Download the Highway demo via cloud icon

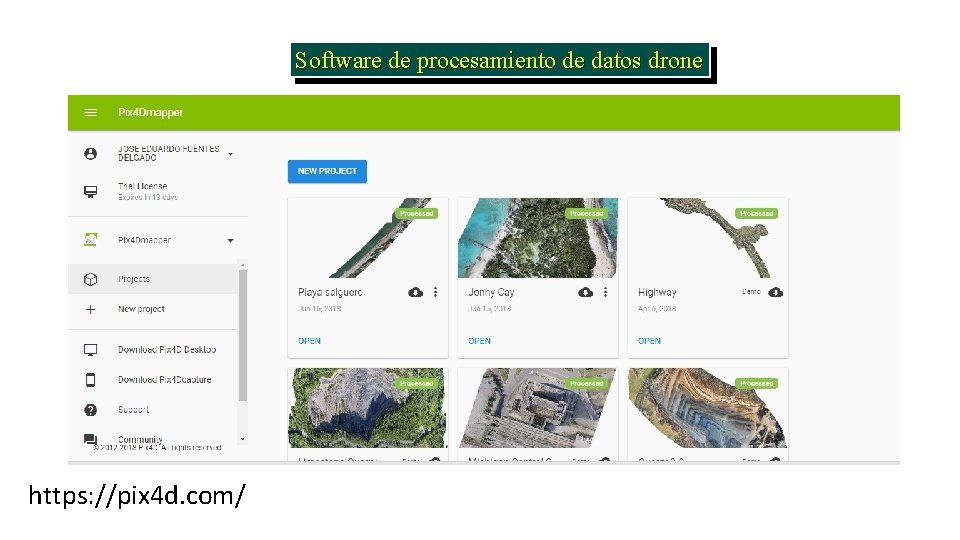click(x=776, y=292)
